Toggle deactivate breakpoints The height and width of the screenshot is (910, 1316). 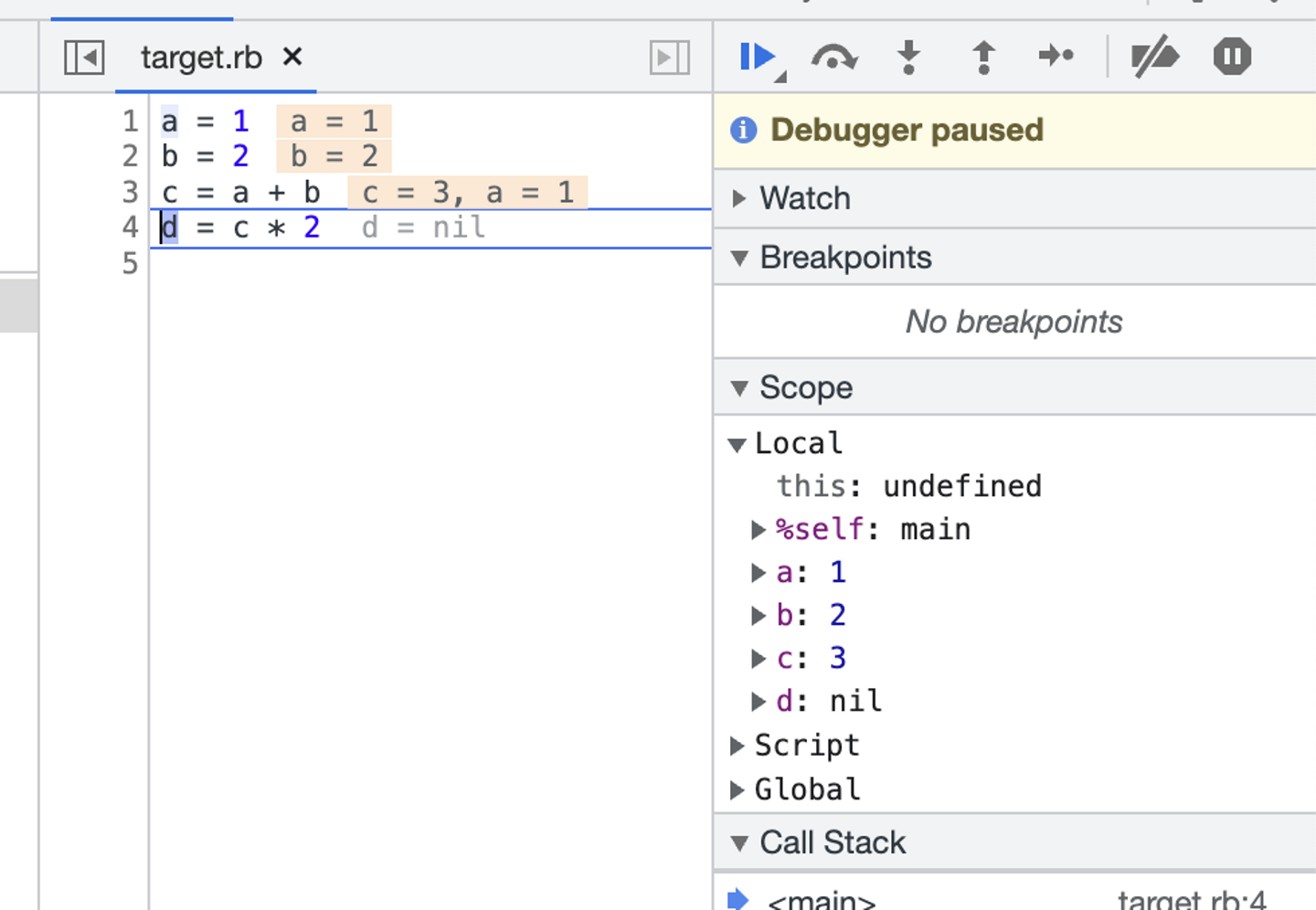(x=1154, y=57)
